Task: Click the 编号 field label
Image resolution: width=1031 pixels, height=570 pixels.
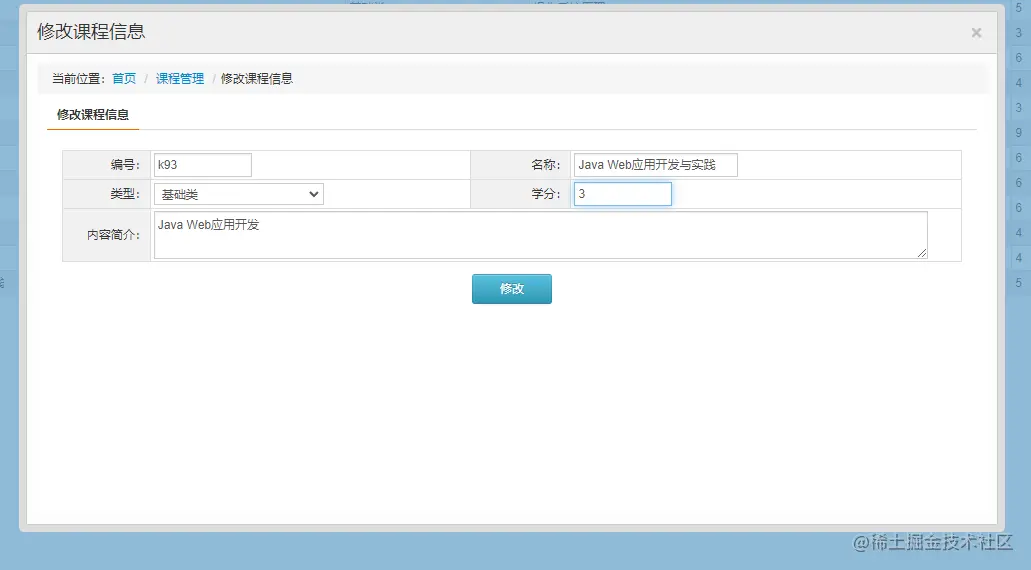Action: click(125, 165)
